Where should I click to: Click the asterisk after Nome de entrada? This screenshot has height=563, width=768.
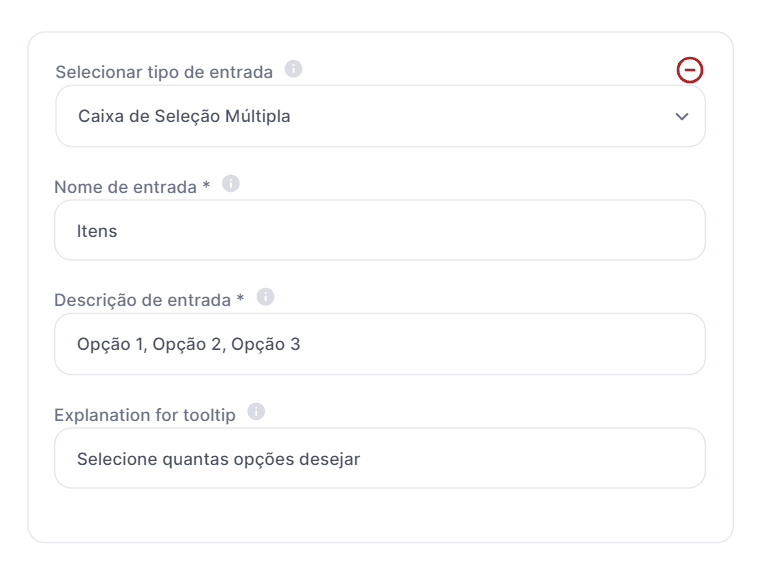click(206, 187)
